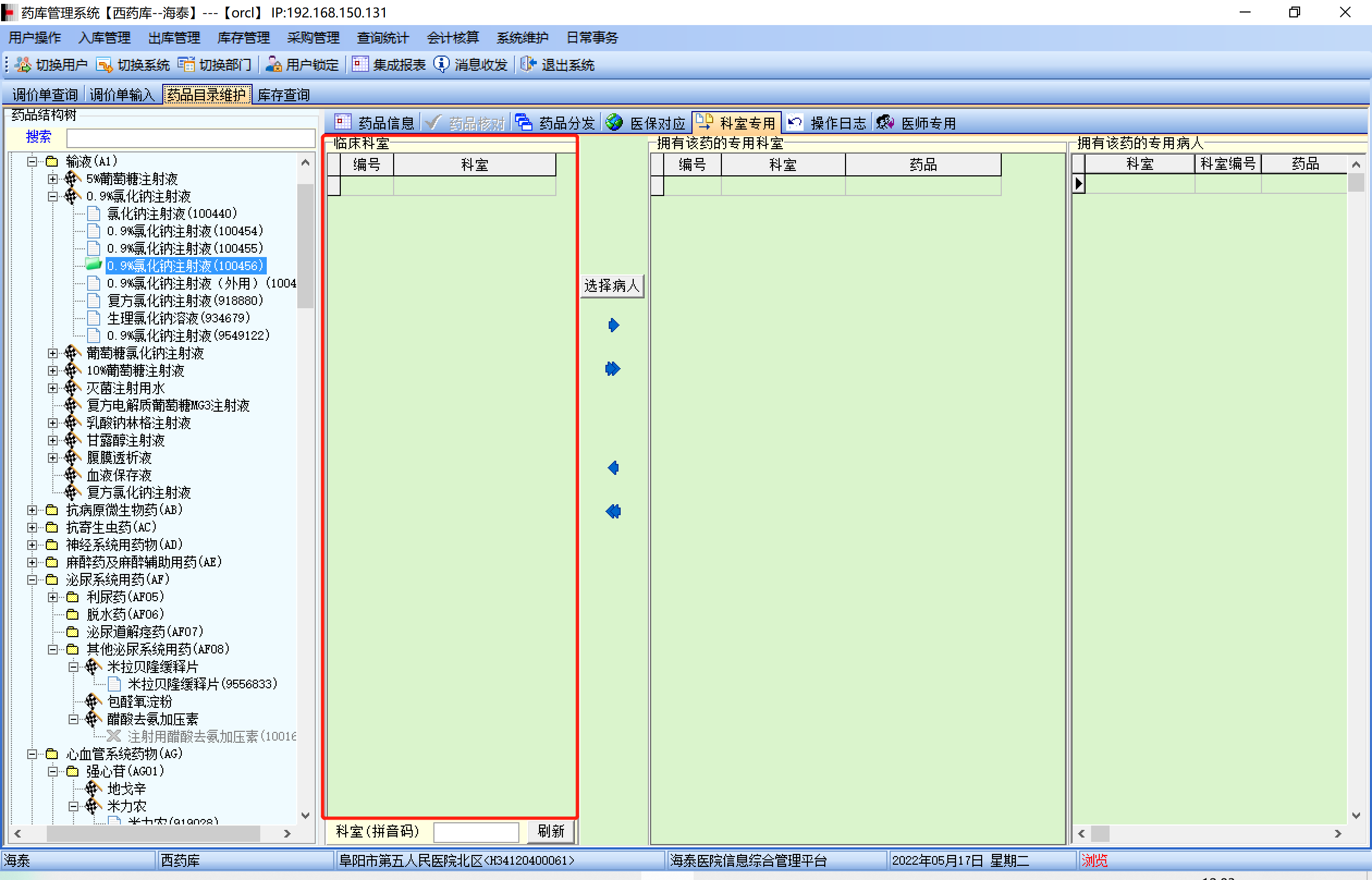Click the 刷新 refresh button

coord(550,831)
